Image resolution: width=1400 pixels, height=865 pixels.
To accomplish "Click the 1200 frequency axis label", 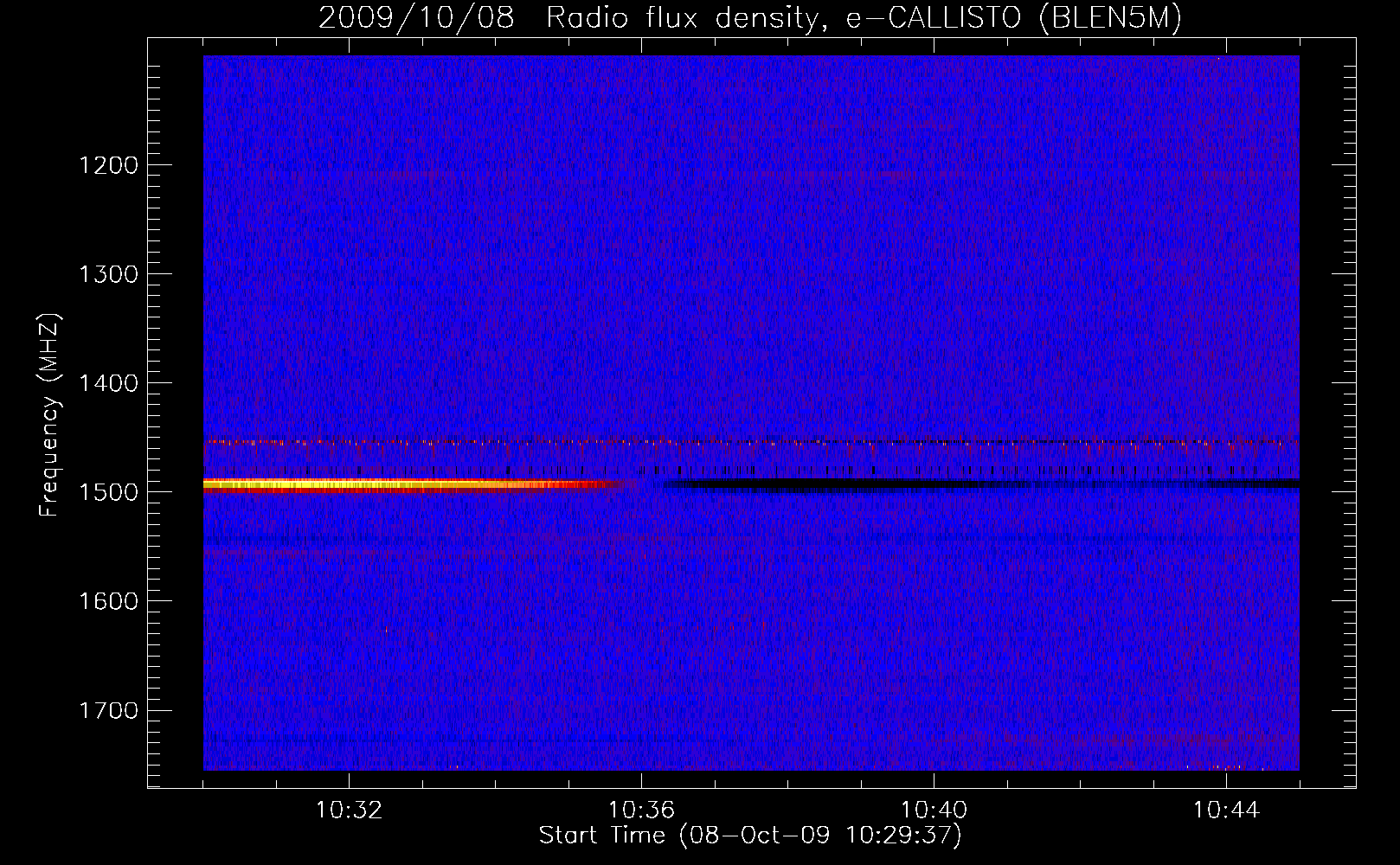I will (x=108, y=165).
